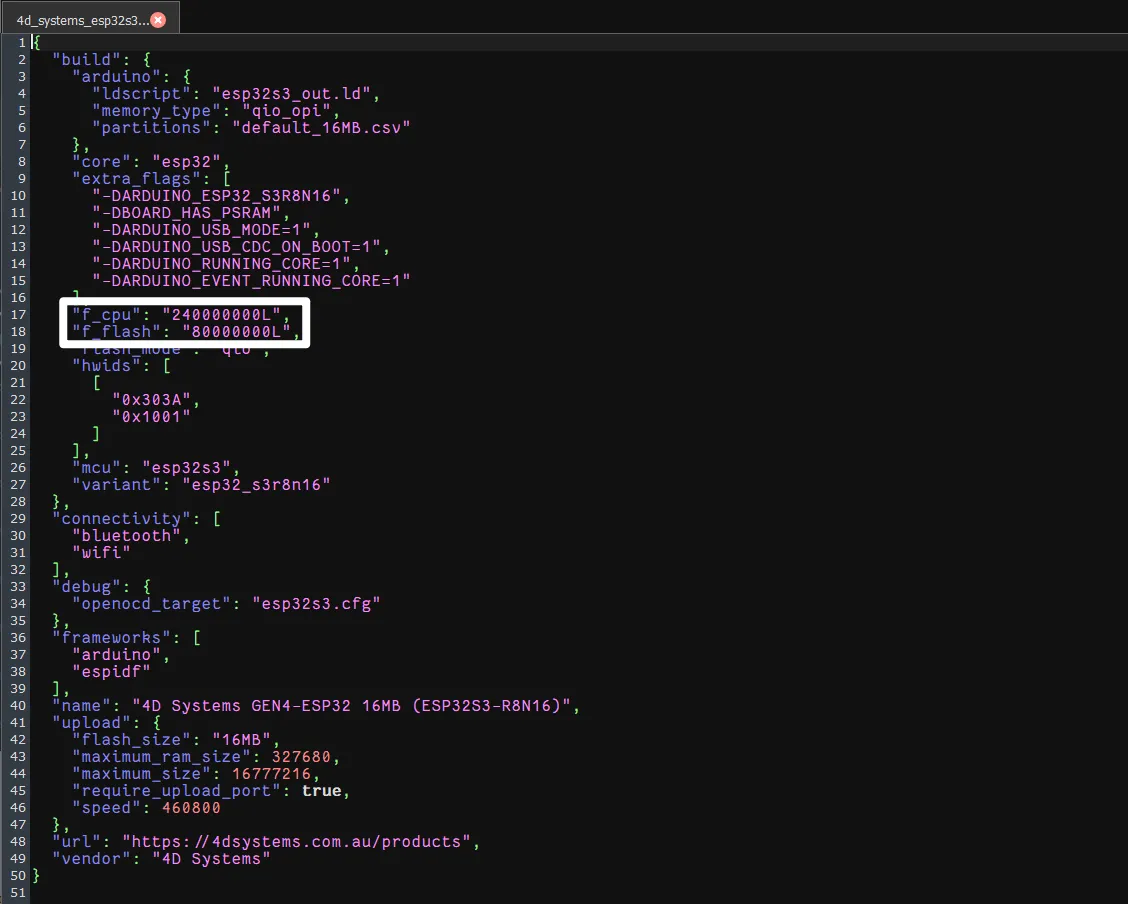Switch to the 4d_systems_esp32s3 tab
Screen dimensions: 1128x904
[x=90, y=19]
